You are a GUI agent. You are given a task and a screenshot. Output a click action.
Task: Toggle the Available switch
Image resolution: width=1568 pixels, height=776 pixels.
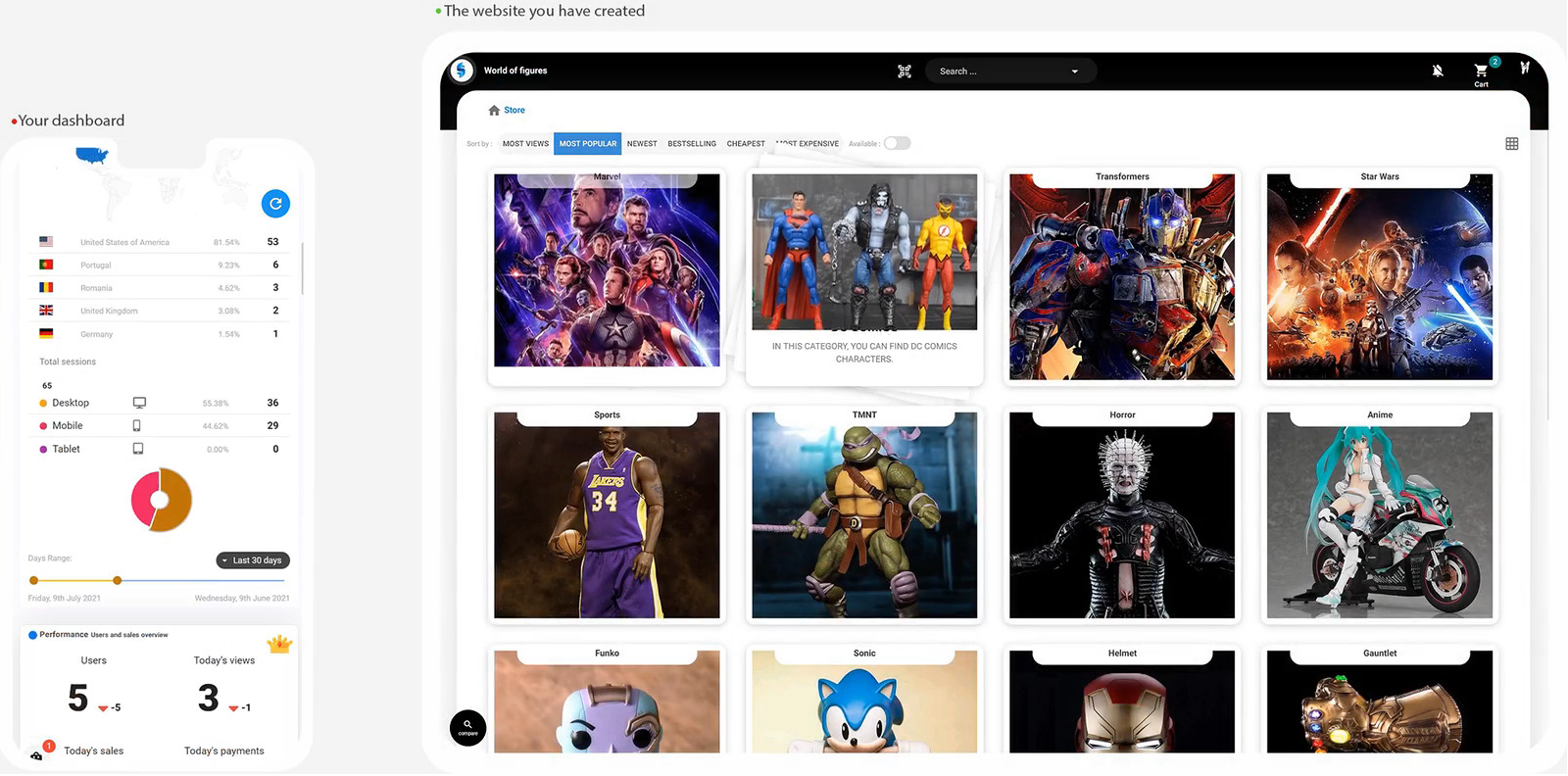pyautogui.click(x=897, y=143)
